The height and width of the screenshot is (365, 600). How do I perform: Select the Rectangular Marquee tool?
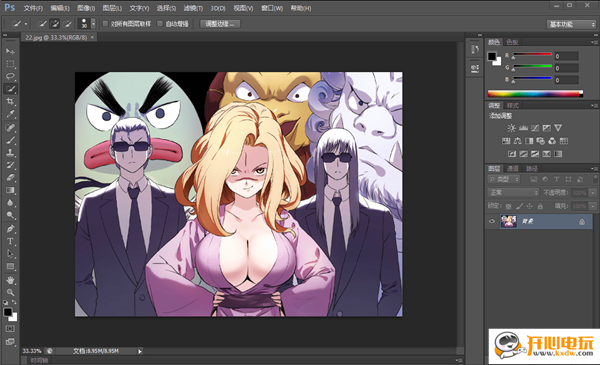tap(10, 64)
